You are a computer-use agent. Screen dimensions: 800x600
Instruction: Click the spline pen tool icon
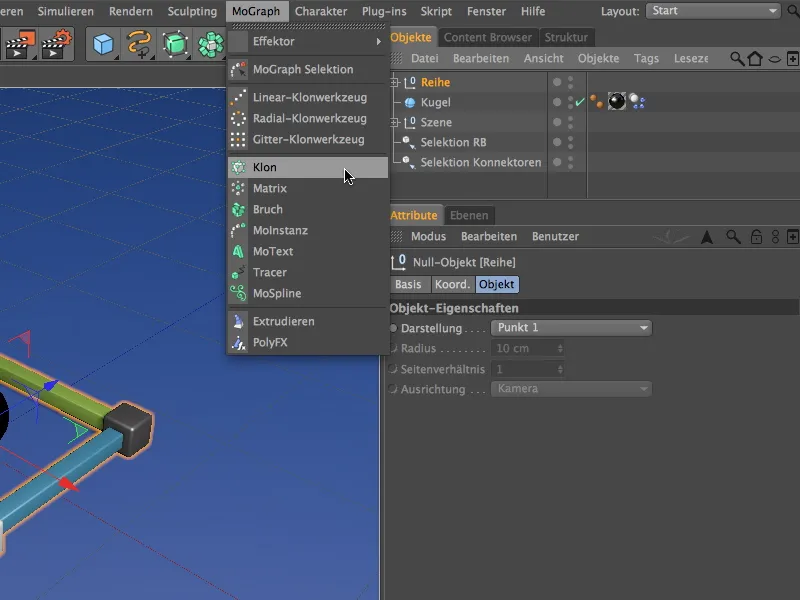(x=139, y=44)
